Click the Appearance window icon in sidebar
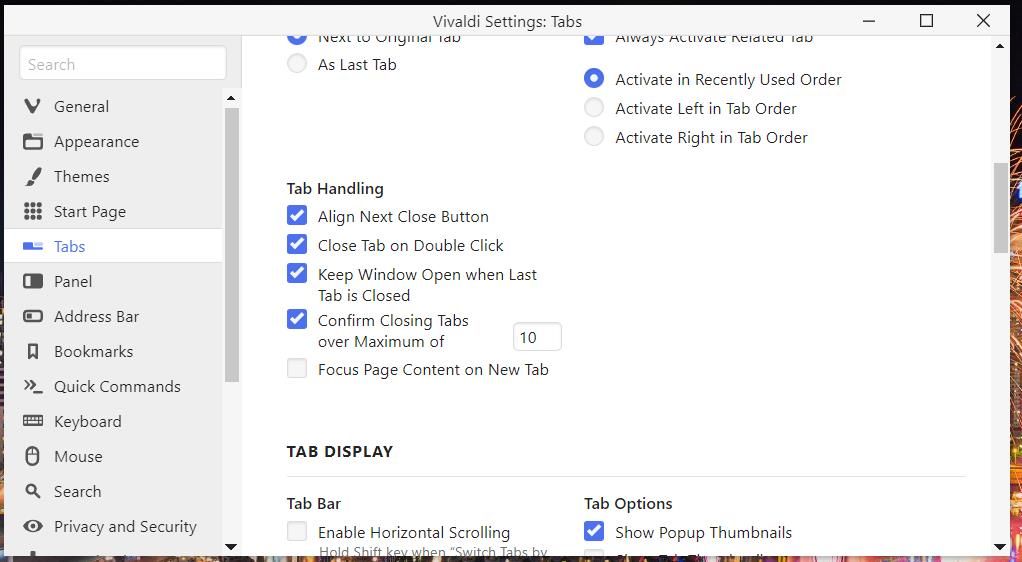Viewport: 1022px width, 562px height. [33, 141]
